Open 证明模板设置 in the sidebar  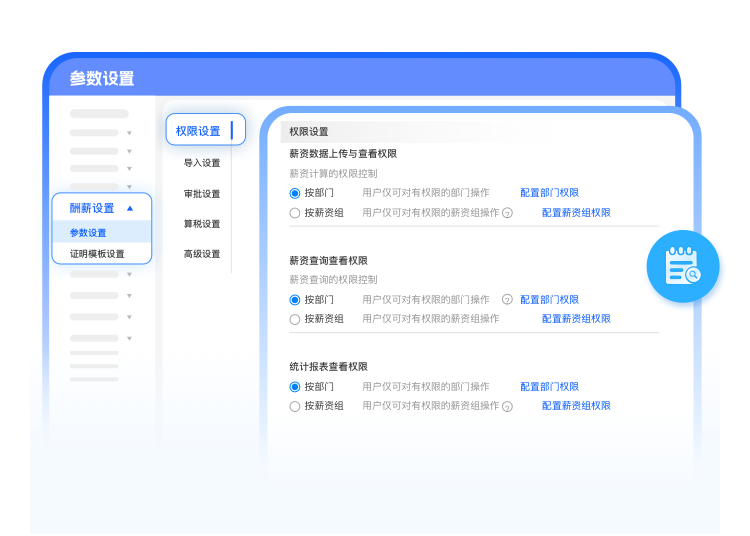tap(97, 254)
